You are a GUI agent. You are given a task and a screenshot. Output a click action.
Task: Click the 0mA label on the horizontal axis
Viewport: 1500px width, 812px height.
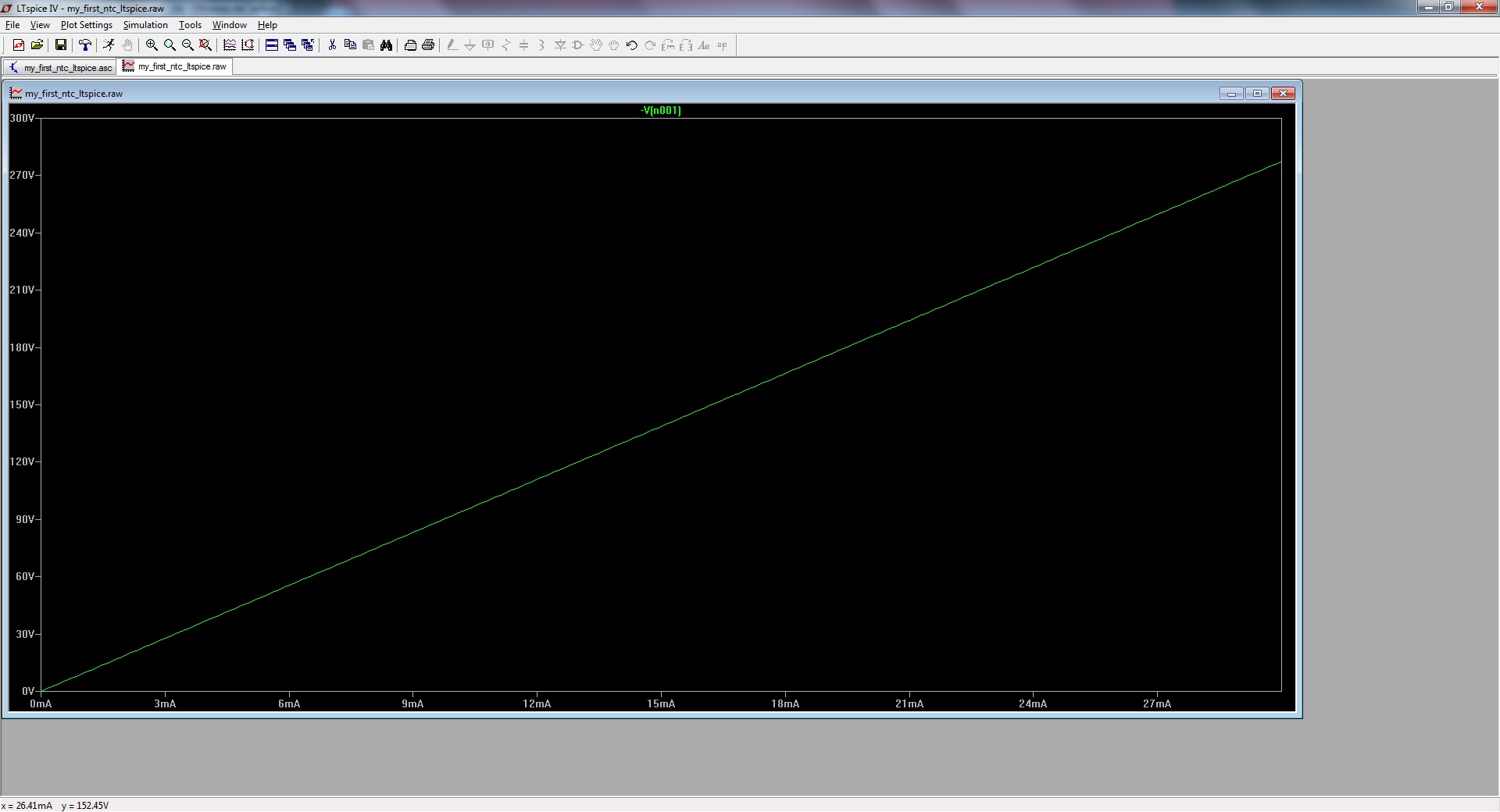tap(41, 703)
